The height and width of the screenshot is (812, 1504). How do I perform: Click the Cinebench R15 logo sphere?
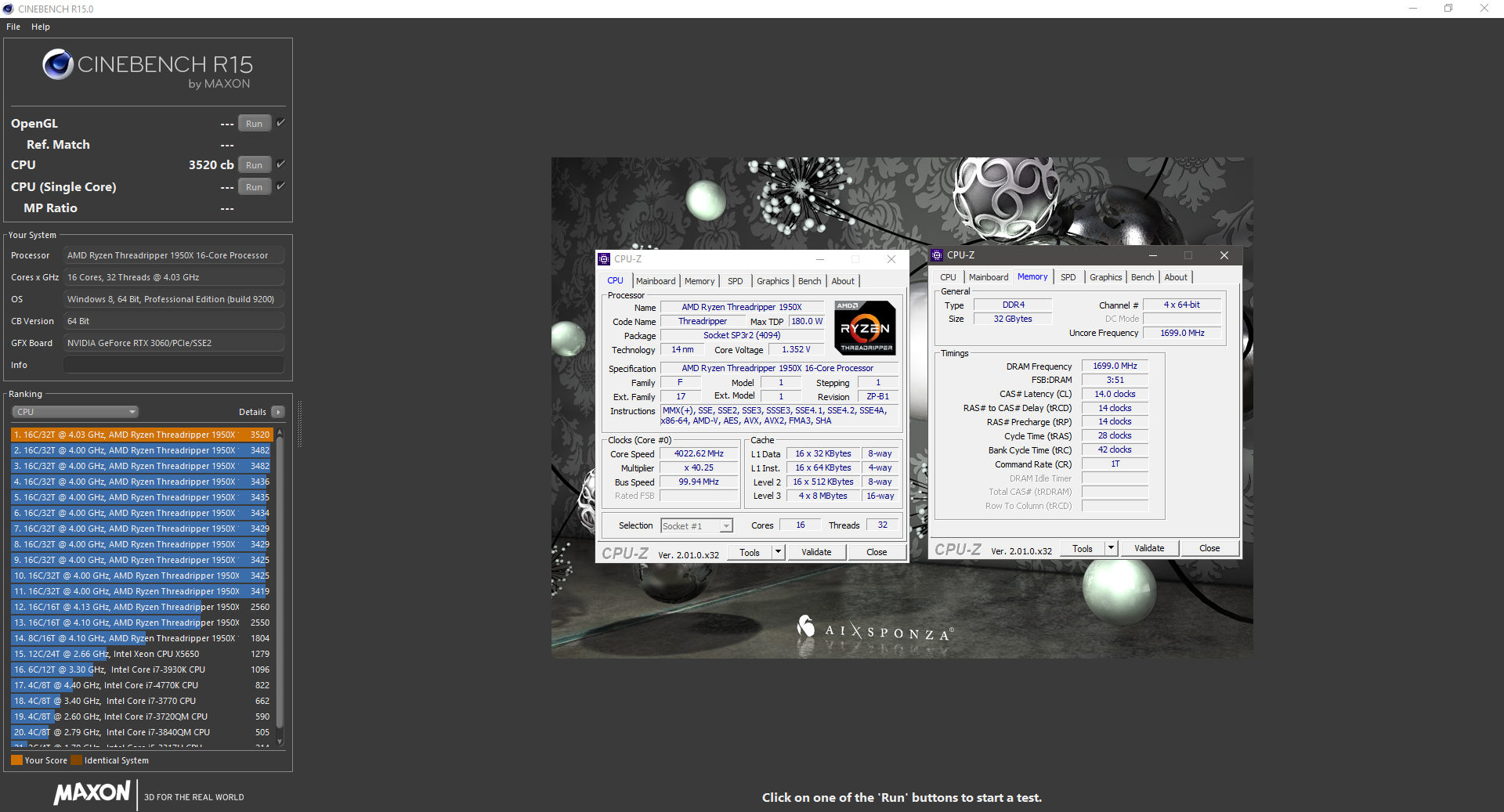tap(58, 64)
